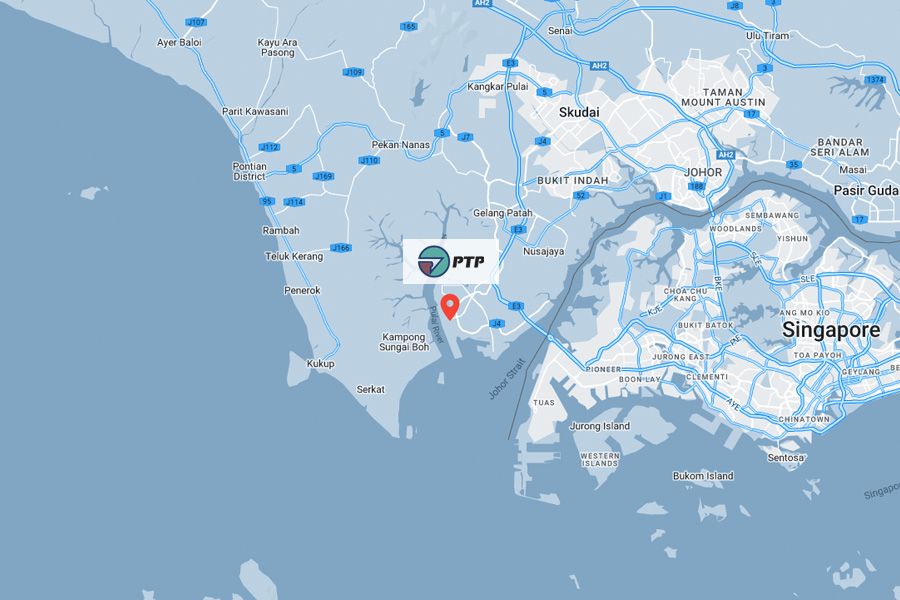This screenshot has height=600, width=900.
Task: Select the Pekan Nanas label
Action: tap(401, 145)
